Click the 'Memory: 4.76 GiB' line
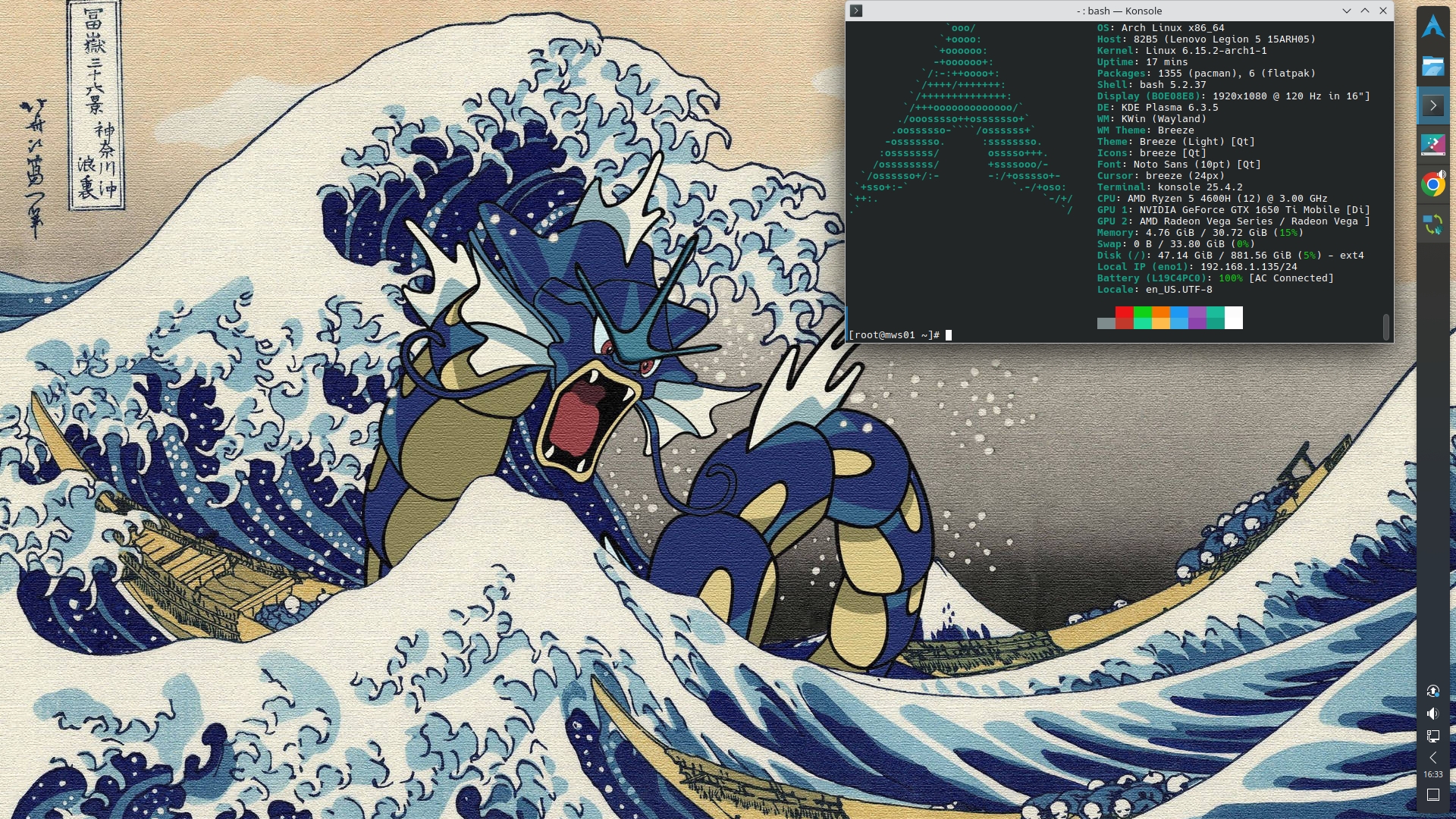Image resolution: width=1456 pixels, height=819 pixels. coord(1200,233)
